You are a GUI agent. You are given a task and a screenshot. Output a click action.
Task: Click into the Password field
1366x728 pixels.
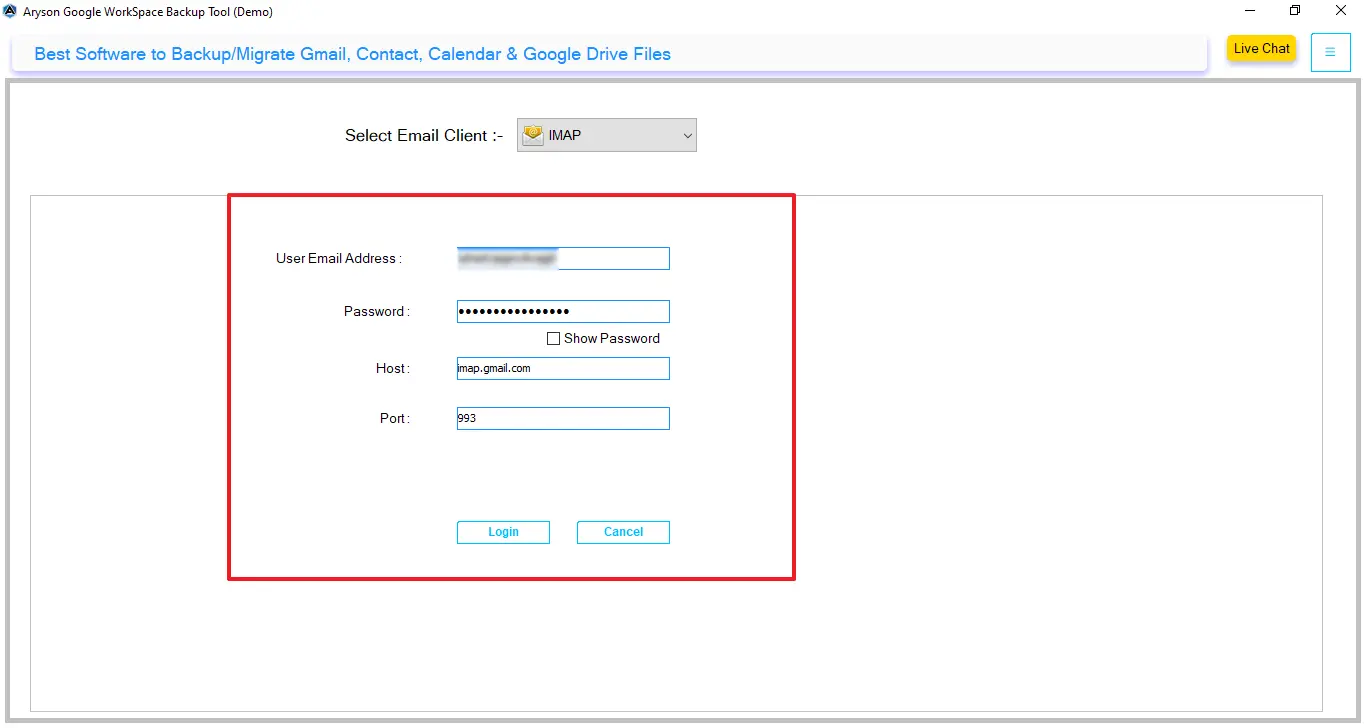pyautogui.click(x=562, y=312)
